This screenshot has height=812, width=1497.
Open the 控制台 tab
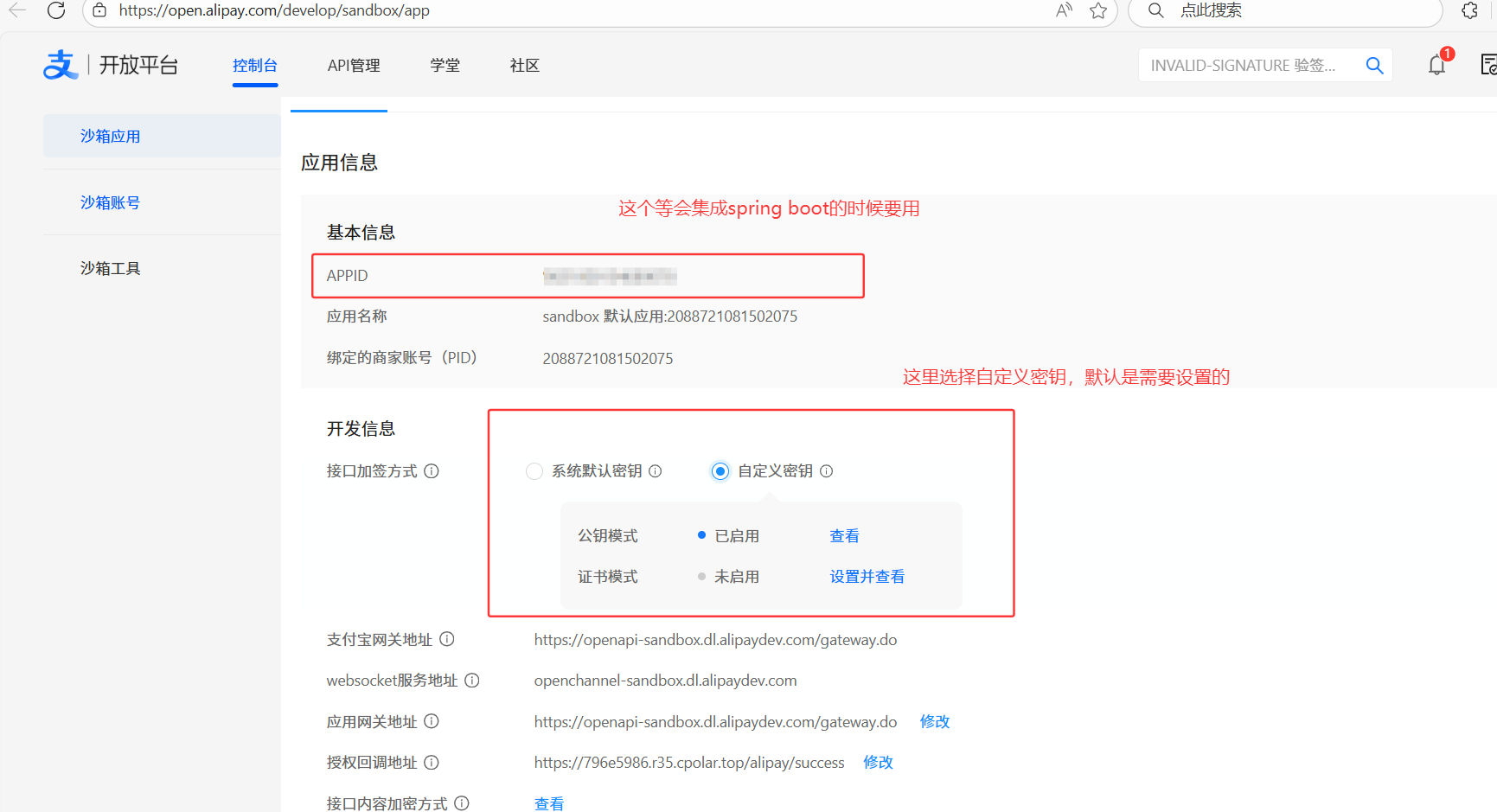pyautogui.click(x=255, y=66)
